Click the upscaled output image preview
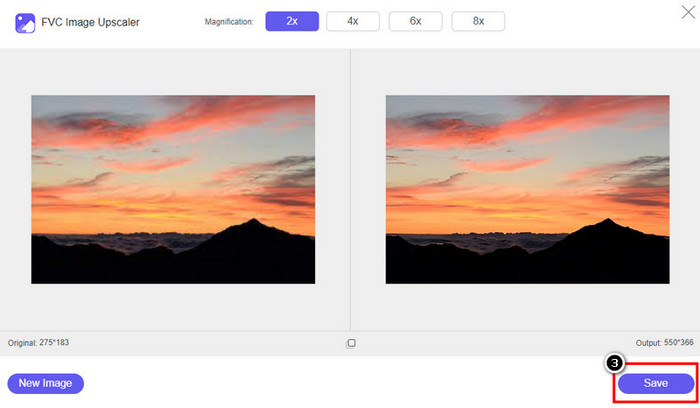The width and height of the screenshot is (700, 408). click(528, 189)
